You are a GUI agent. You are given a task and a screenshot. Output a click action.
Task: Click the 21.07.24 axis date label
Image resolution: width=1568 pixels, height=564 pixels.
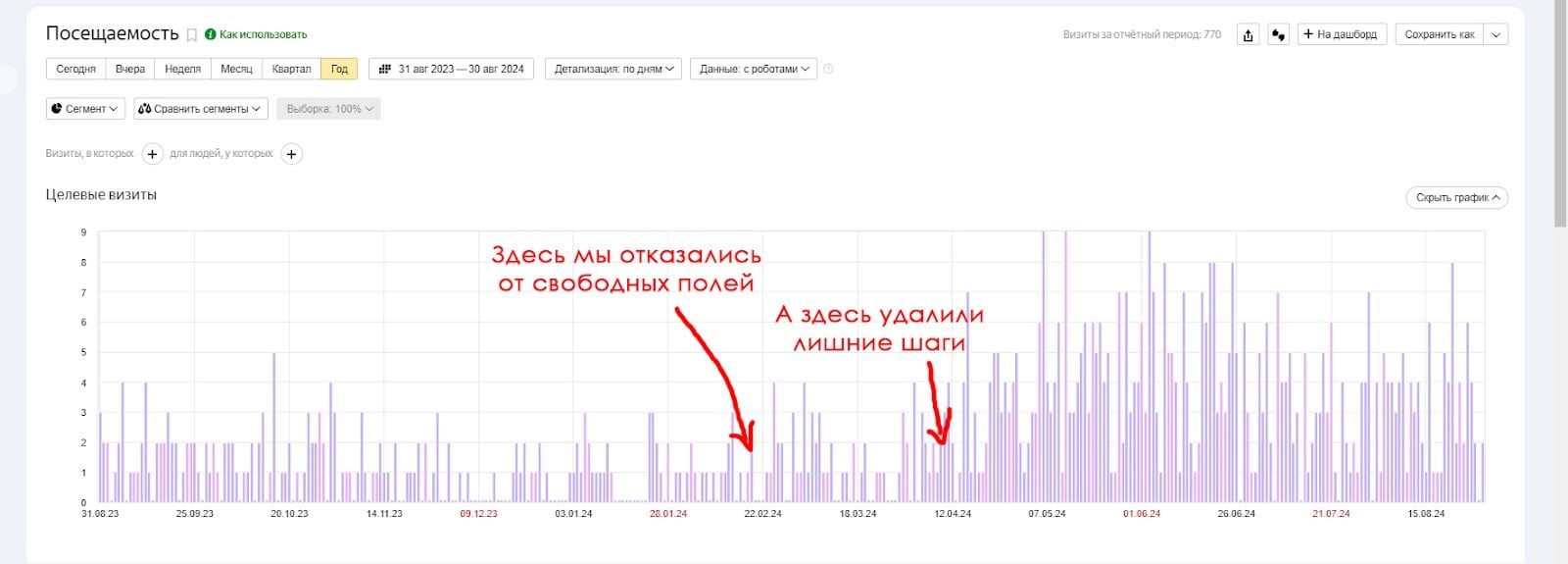click(x=1331, y=514)
